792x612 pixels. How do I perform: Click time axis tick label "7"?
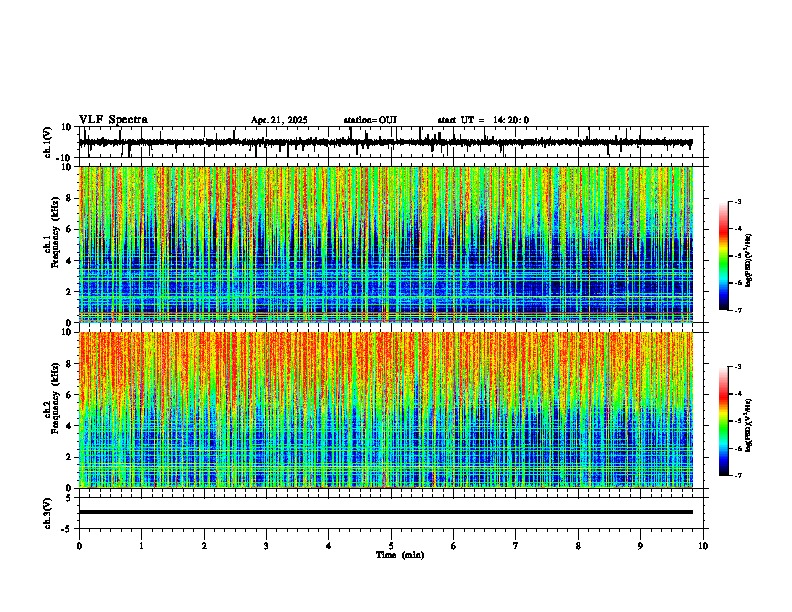tap(516, 546)
